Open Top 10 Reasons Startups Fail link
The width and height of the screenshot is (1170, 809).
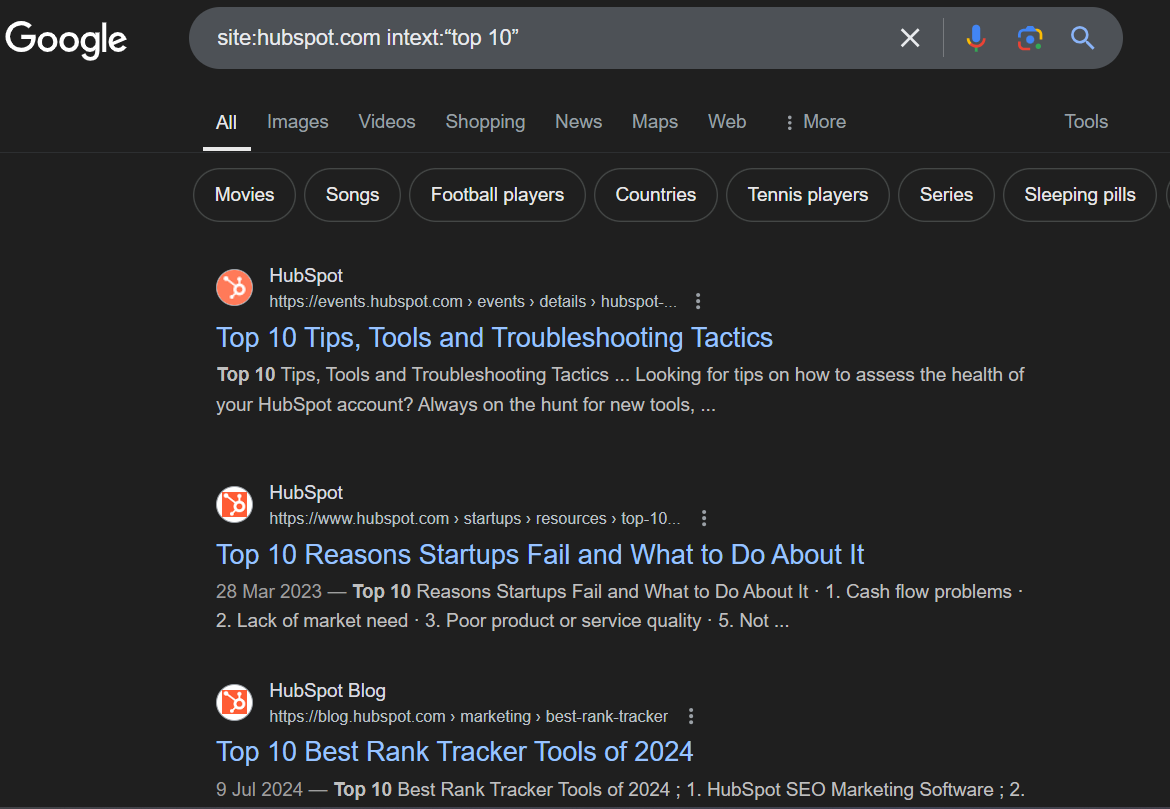point(540,555)
